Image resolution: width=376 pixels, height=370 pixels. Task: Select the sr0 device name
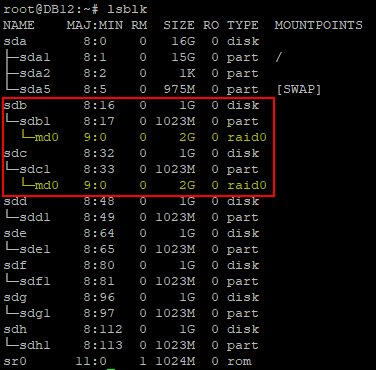point(15,361)
